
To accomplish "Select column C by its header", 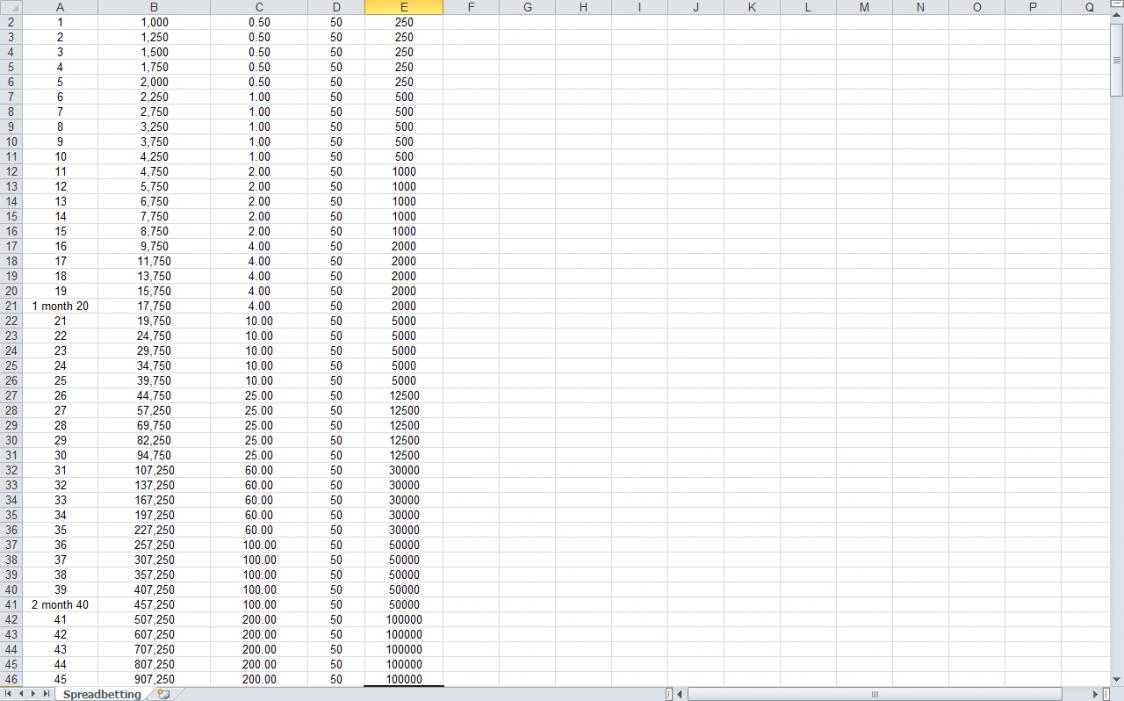I will pos(259,7).
